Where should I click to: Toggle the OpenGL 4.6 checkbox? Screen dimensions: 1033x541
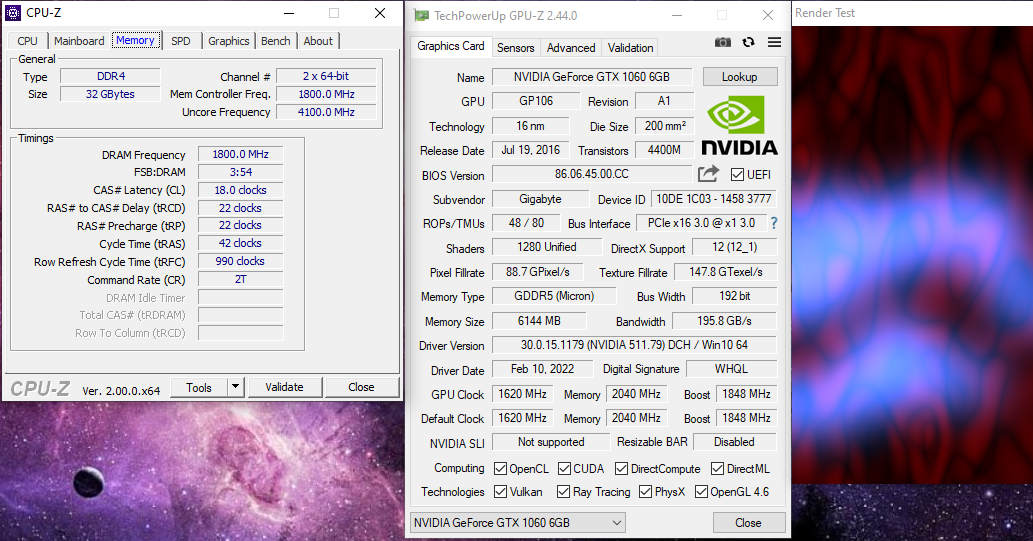pos(702,492)
